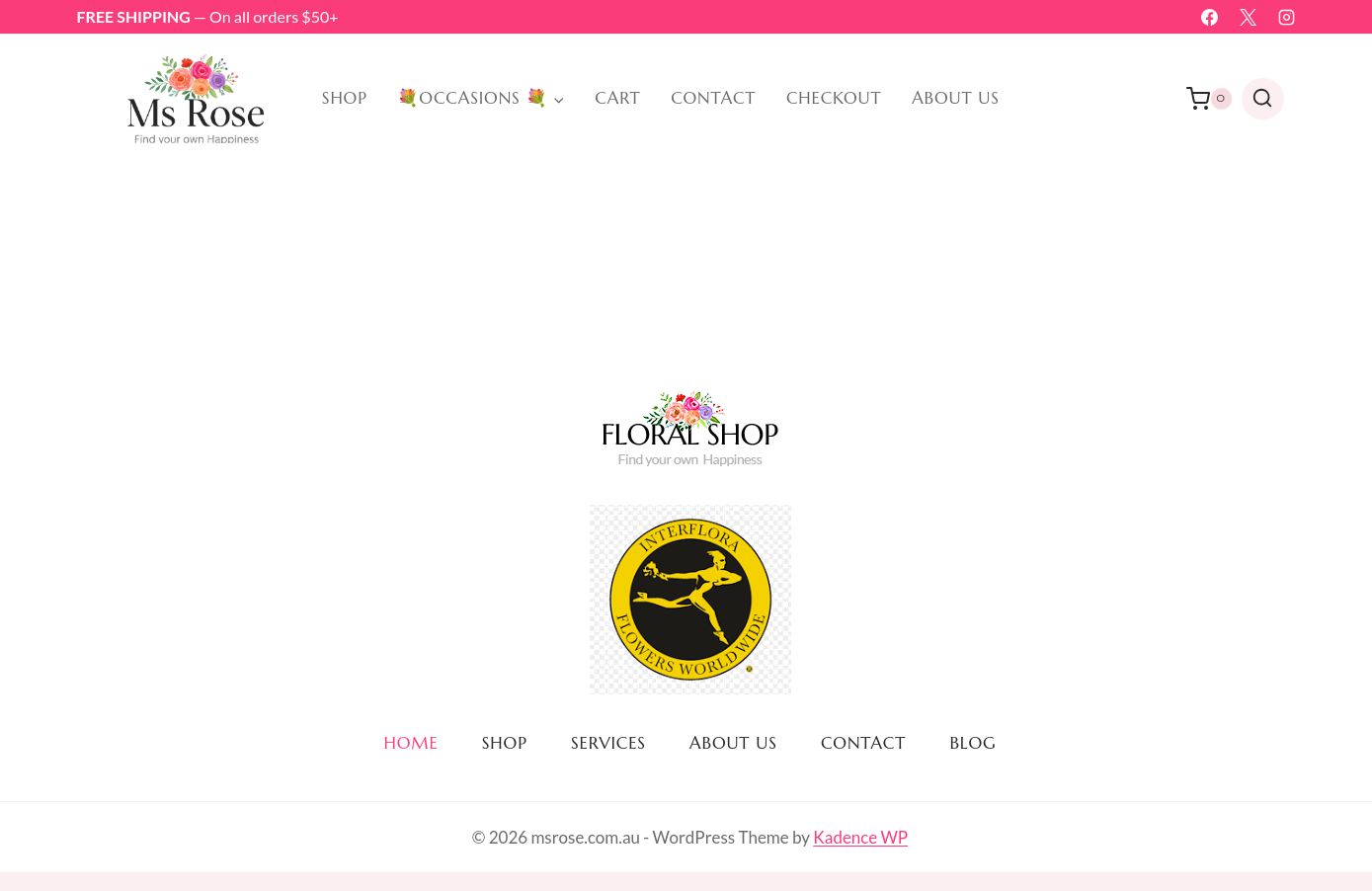The width and height of the screenshot is (1372, 891).
Task: Open the Shop menu in header
Action: point(344,98)
